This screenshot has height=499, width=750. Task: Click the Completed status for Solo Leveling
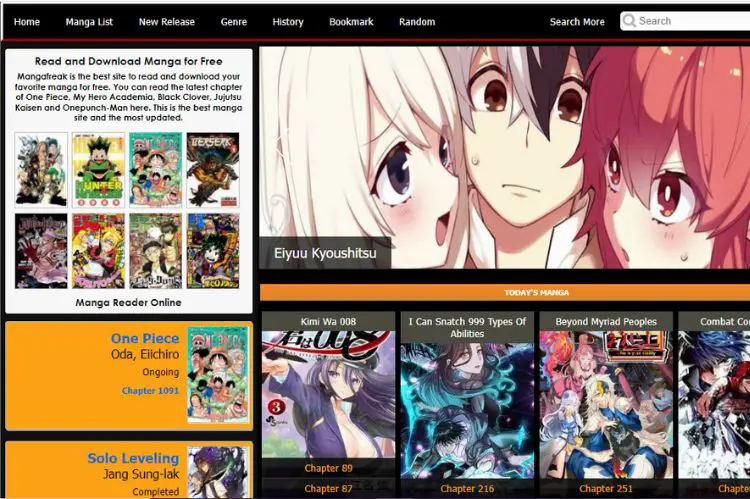[x=156, y=492]
